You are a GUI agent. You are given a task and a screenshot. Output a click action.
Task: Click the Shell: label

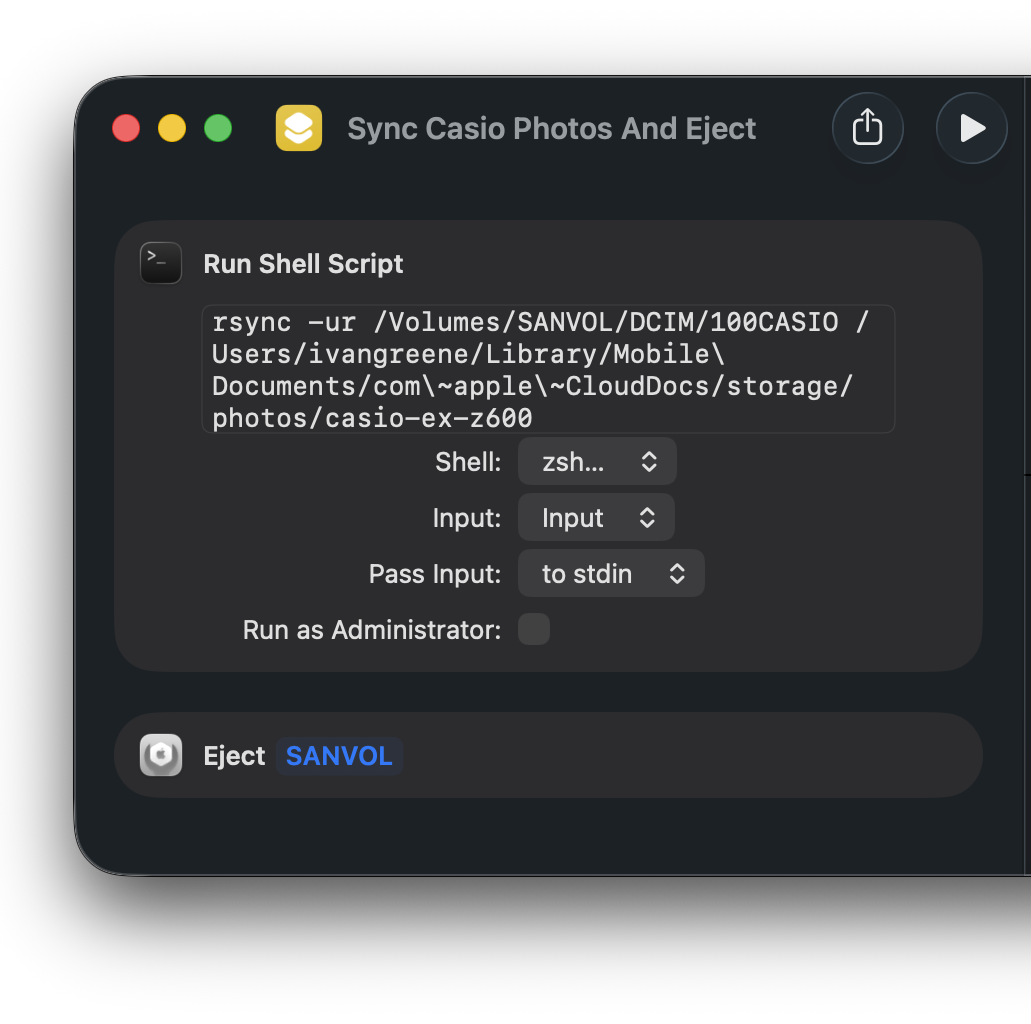(468, 462)
